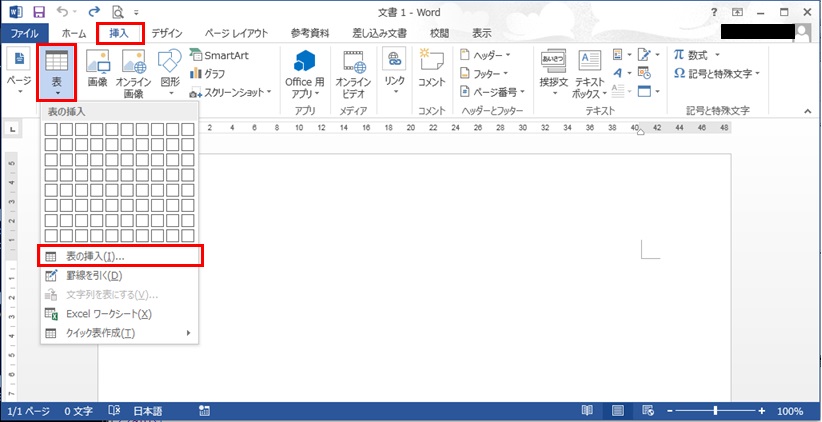822x422 pixels.
Task: Click the zoom out minus button
Action: point(670,411)
